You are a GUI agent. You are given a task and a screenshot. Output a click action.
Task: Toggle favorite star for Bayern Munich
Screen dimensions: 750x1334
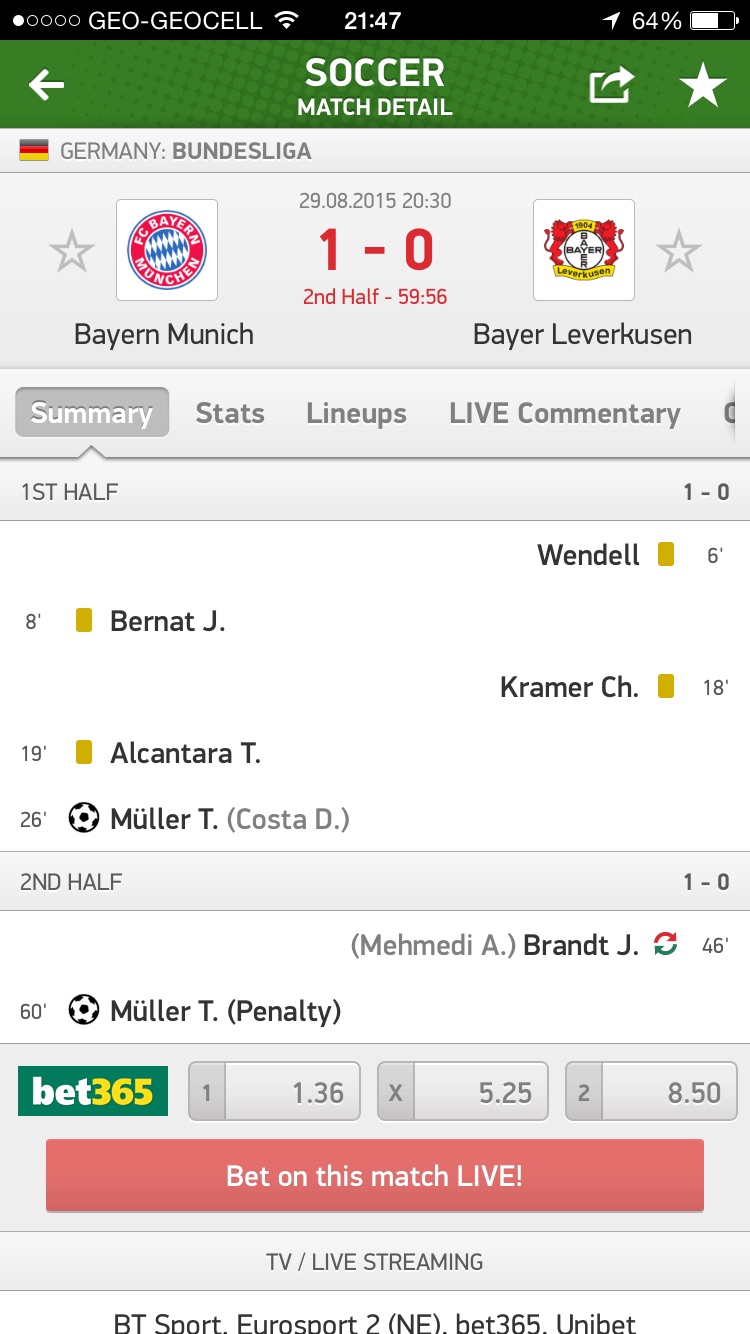tap(72, 251)
